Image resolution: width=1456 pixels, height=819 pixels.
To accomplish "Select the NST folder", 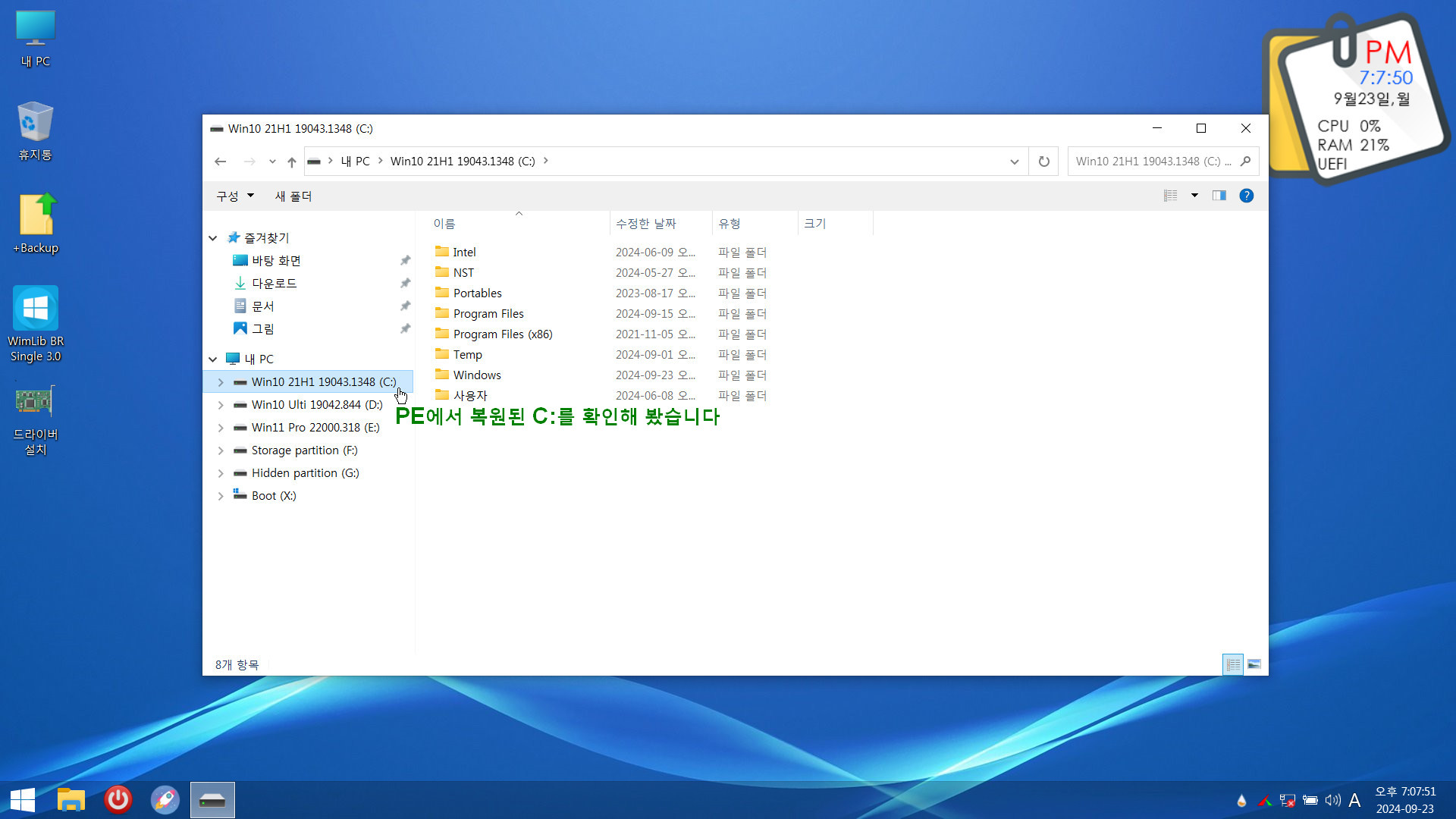I will (x=463, y=273).
